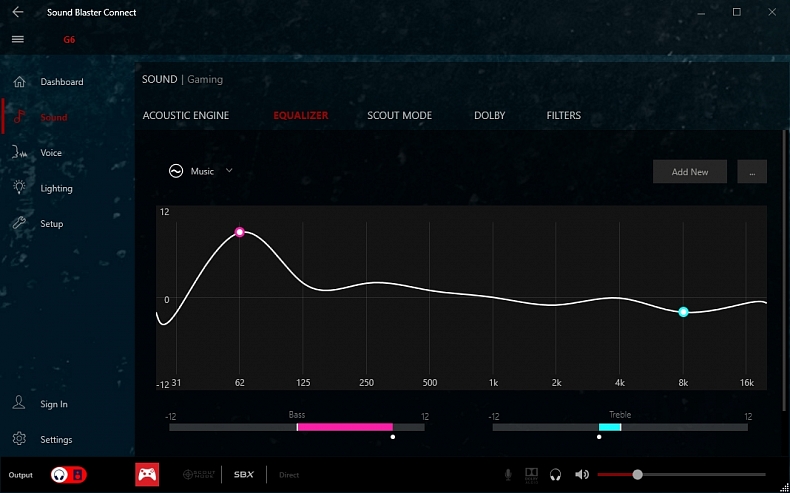The image size is (790, 493).
Task: Toggle Scout Mode in bottom bar
Action: (199, 474)
